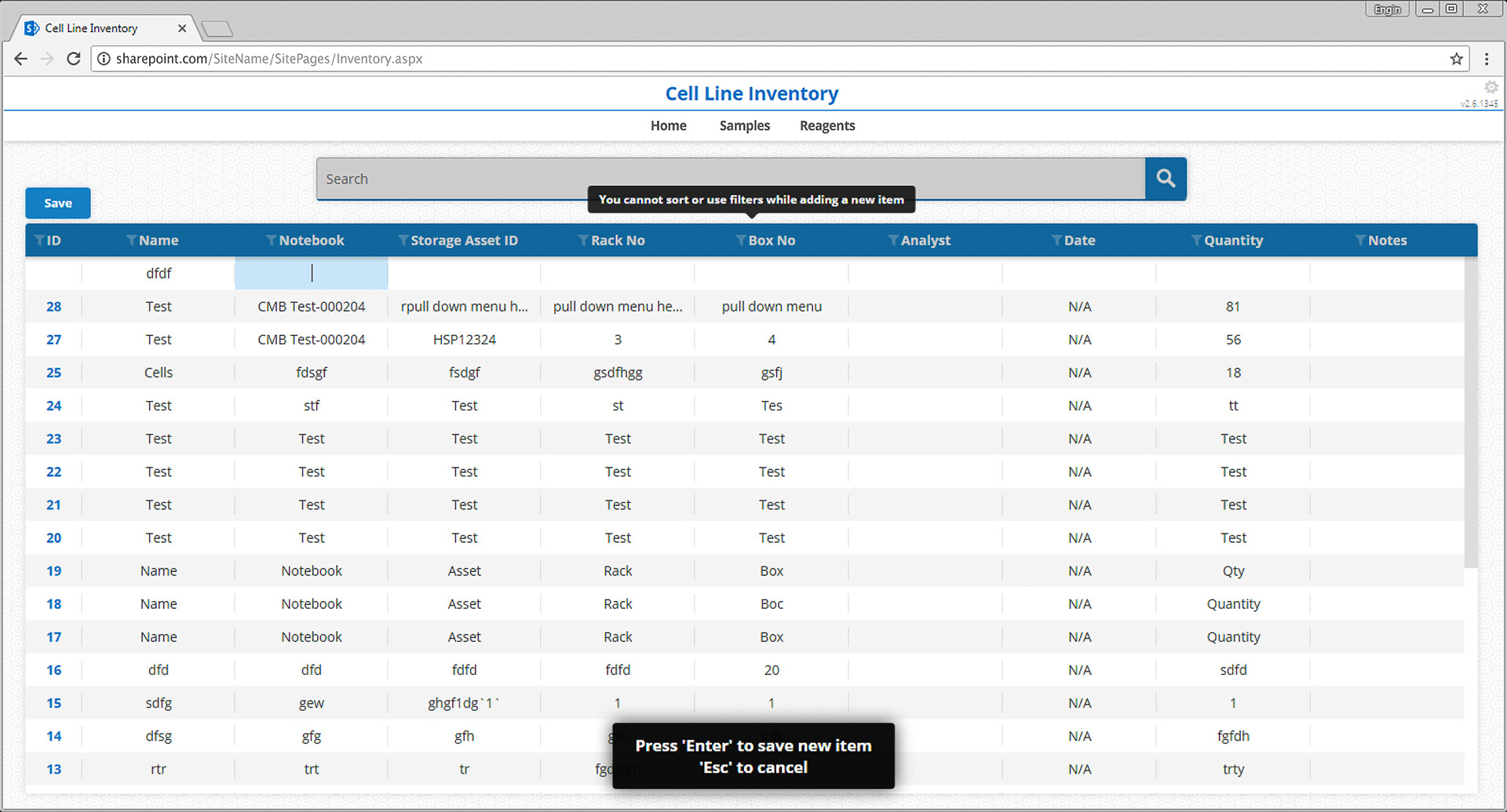Filter the Name column
This screenshot has height=812, width=1507.
(130, 240)
